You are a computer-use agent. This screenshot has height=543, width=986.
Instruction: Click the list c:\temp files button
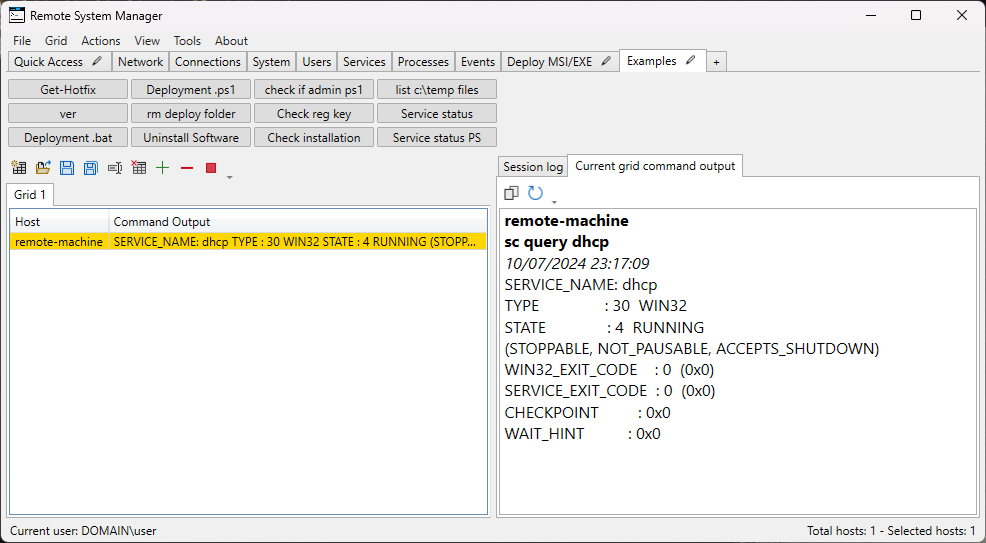point(437,90)
